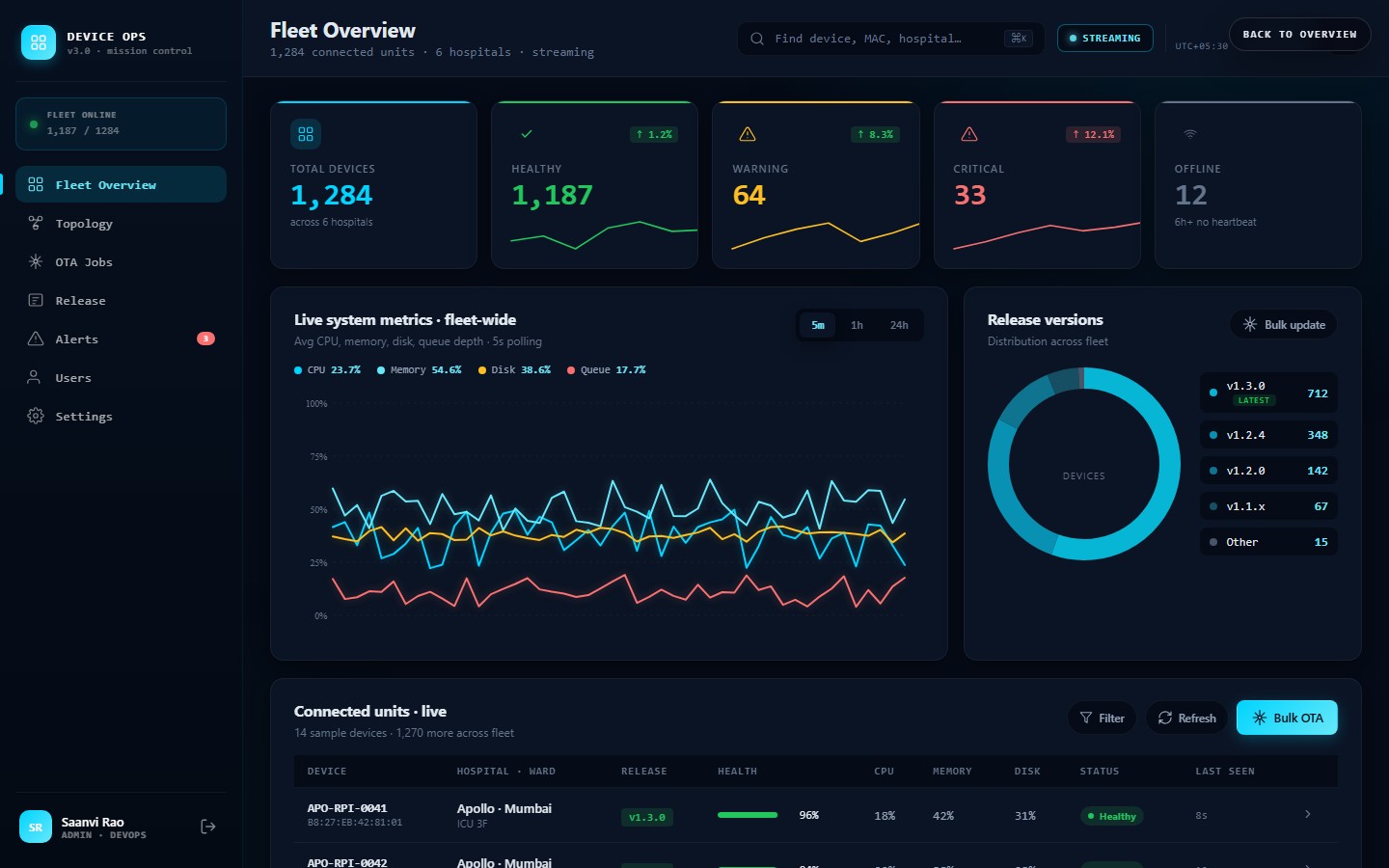Click the release versions donut chart
This screenshot has width=1389, height=868.
[x=1084, y=464]
